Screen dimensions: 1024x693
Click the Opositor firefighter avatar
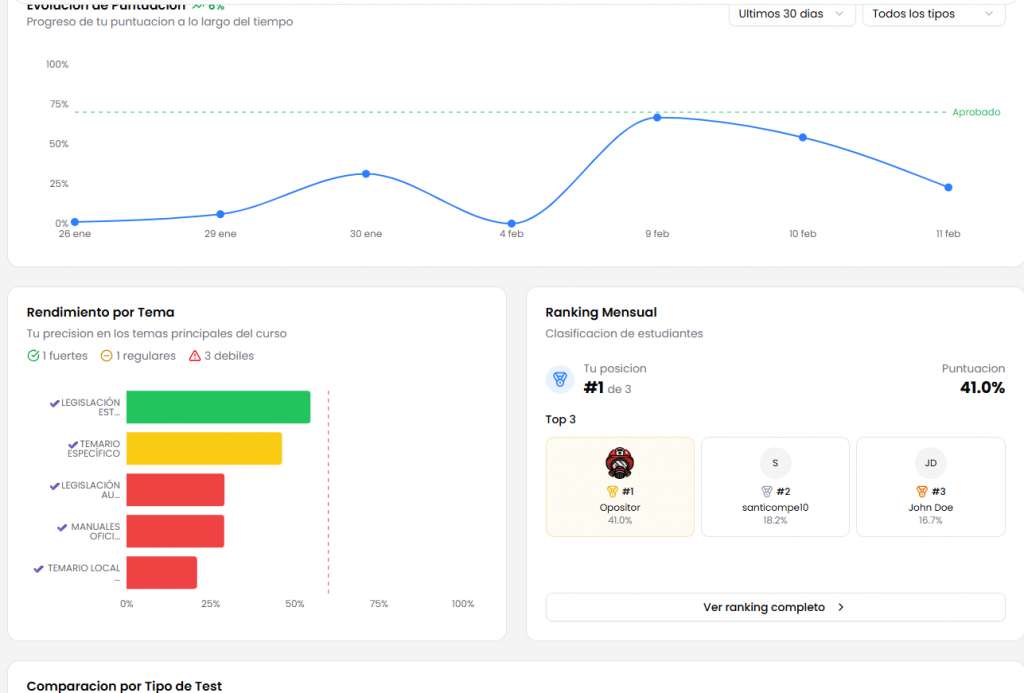(x=620, y=463)
